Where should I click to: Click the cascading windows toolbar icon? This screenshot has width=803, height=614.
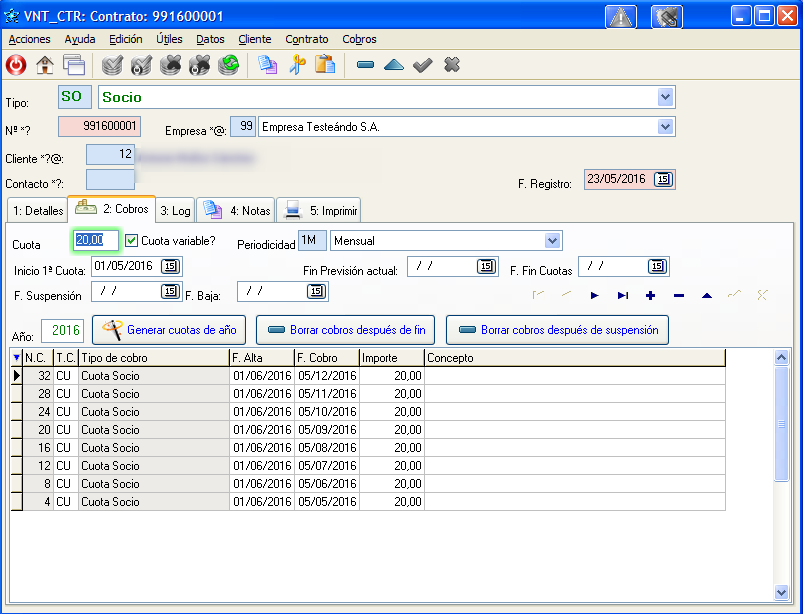[74, 65]
